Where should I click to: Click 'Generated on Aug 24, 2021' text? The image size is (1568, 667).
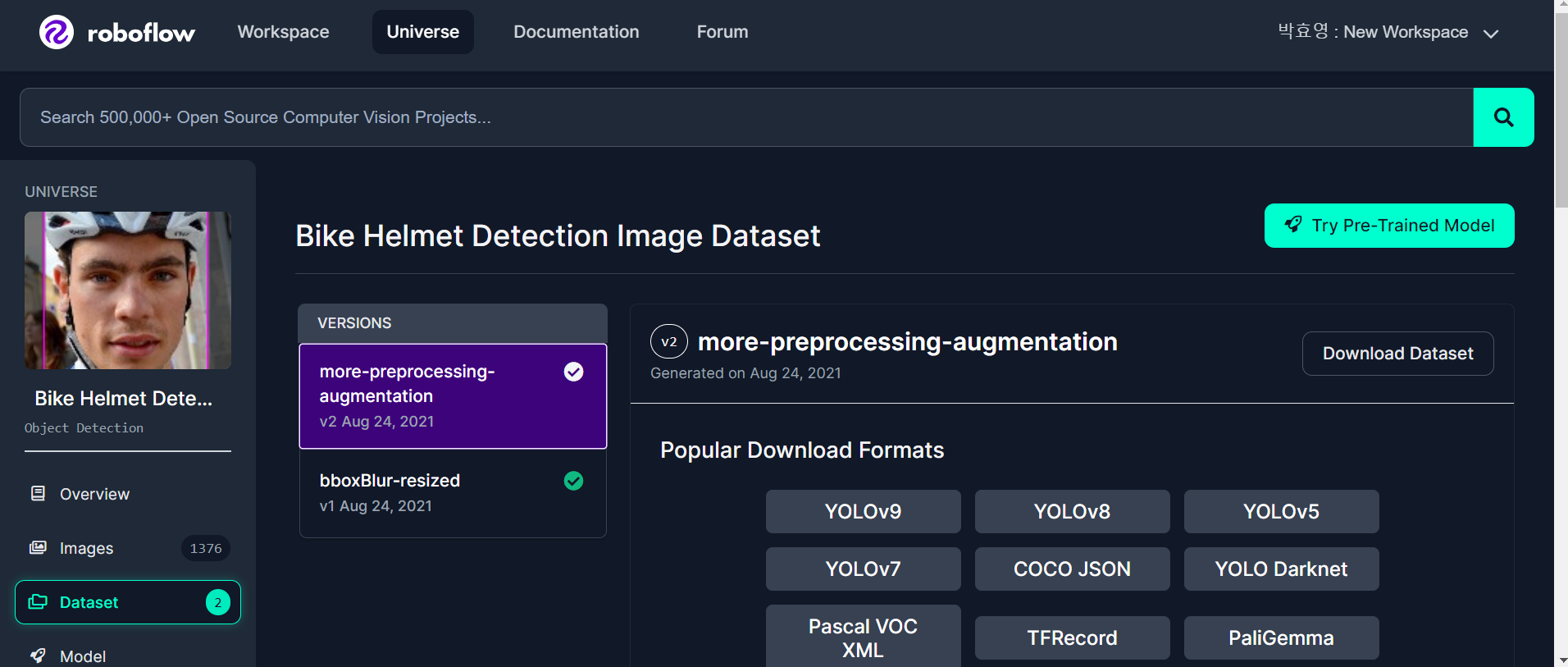point(745,373)
